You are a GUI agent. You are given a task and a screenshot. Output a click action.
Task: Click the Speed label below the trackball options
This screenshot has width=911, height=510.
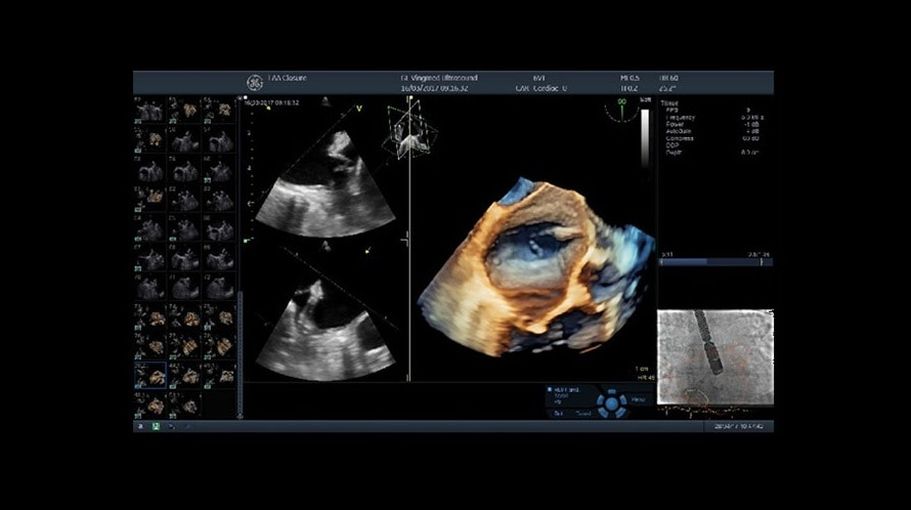[581, 411]
